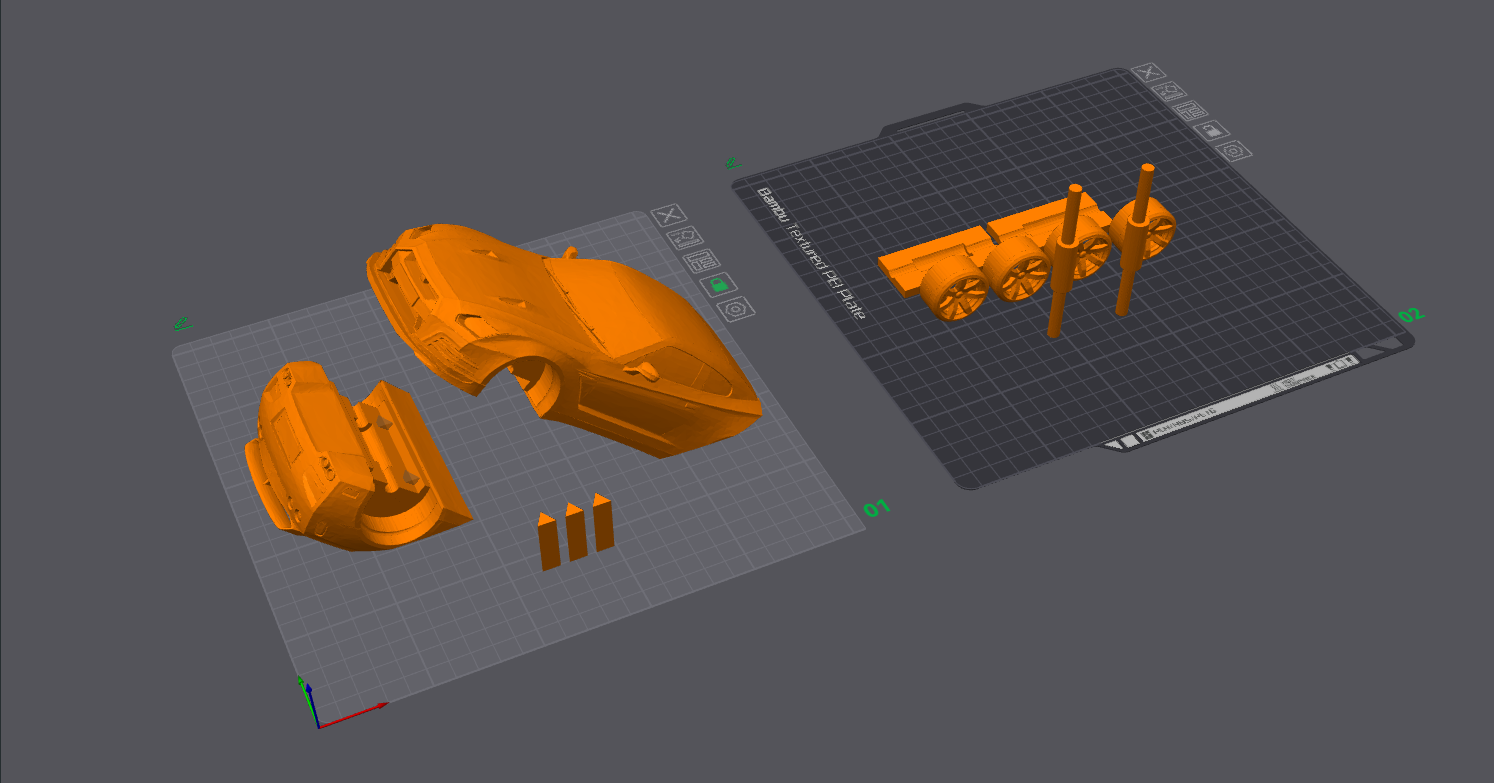Screen dimensions: 1494x783
Task: Select the leftmost small pointed pin
Action: tap(549, 541)
